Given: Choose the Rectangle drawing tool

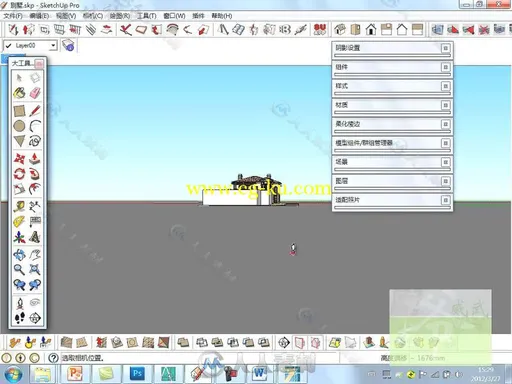Looking at the screenshot, I should [19, 111].
